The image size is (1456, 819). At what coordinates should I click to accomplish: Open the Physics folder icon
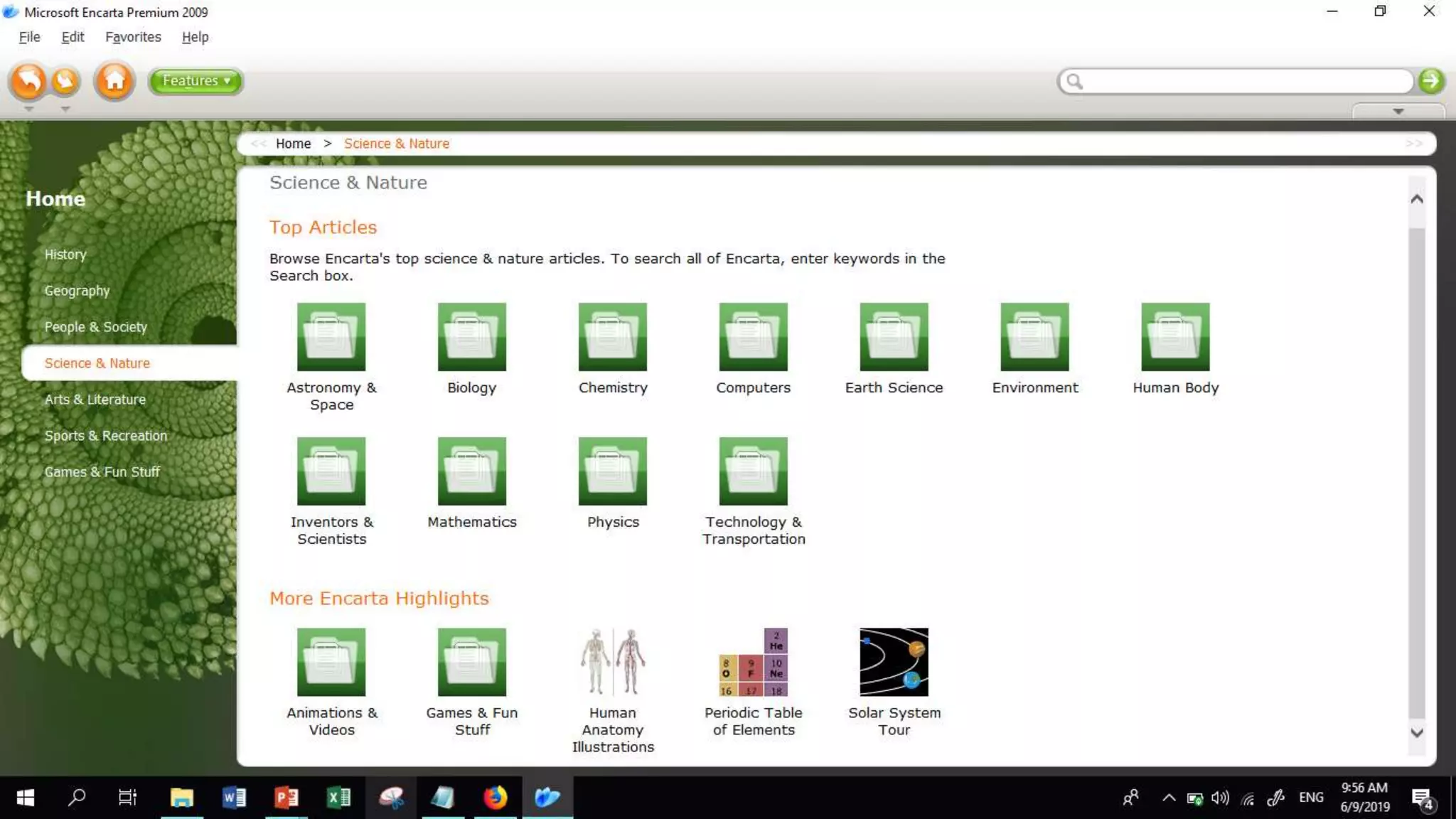(612, 471)
